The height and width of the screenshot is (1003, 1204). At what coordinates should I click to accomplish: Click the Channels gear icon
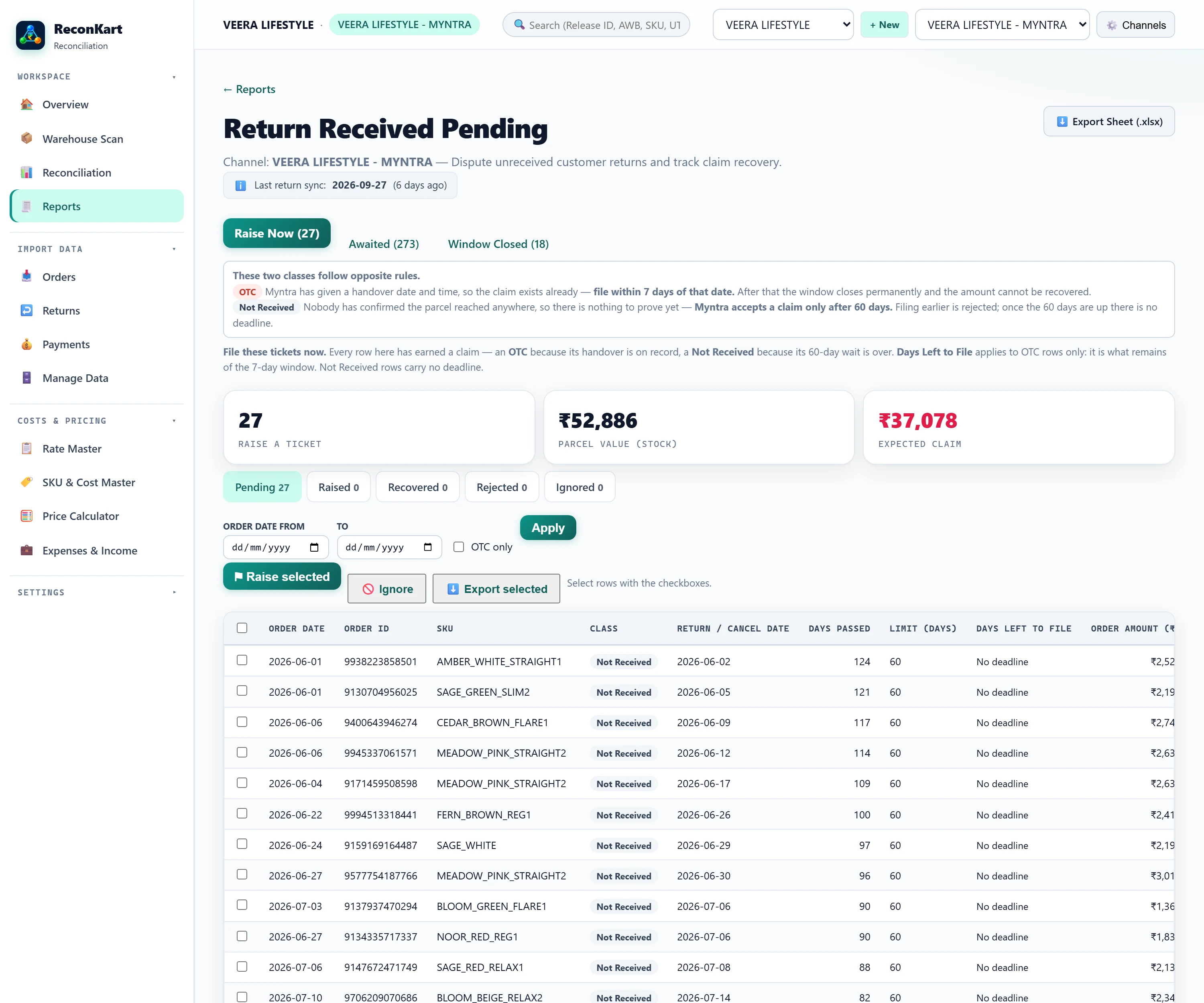[1112, 25]
